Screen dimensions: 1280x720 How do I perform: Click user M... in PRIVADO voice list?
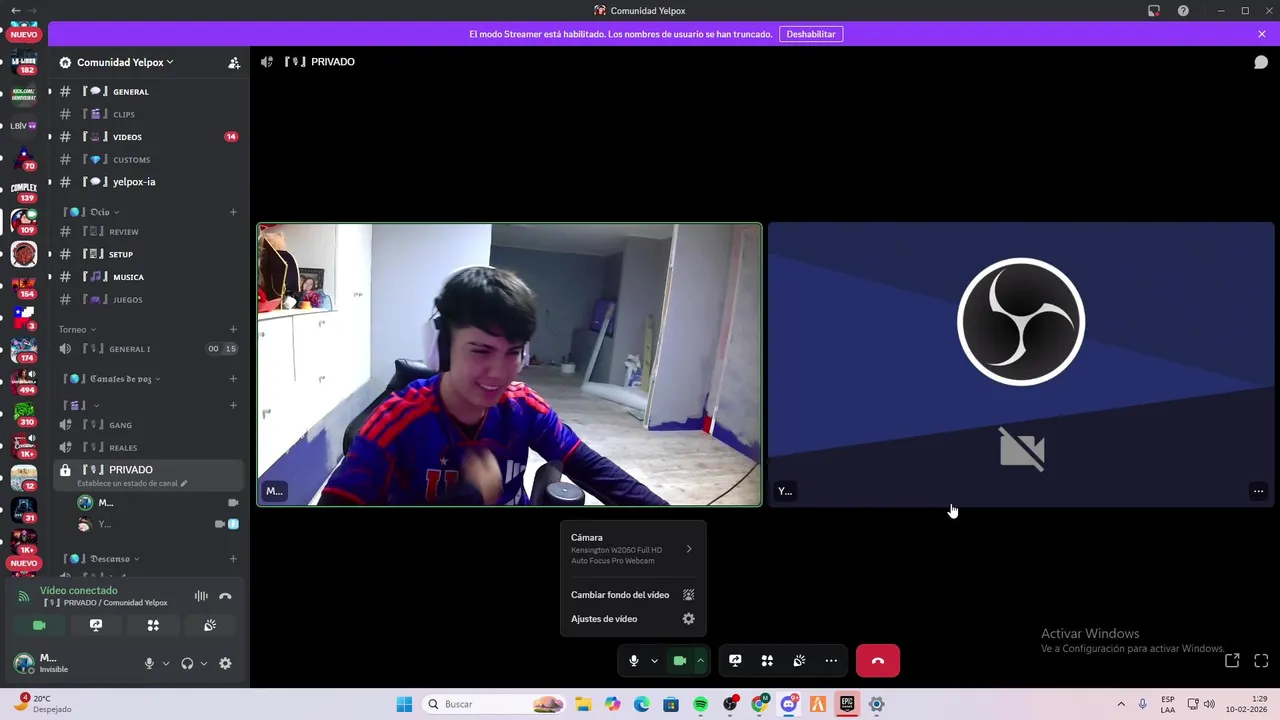(x=158, y=503)
